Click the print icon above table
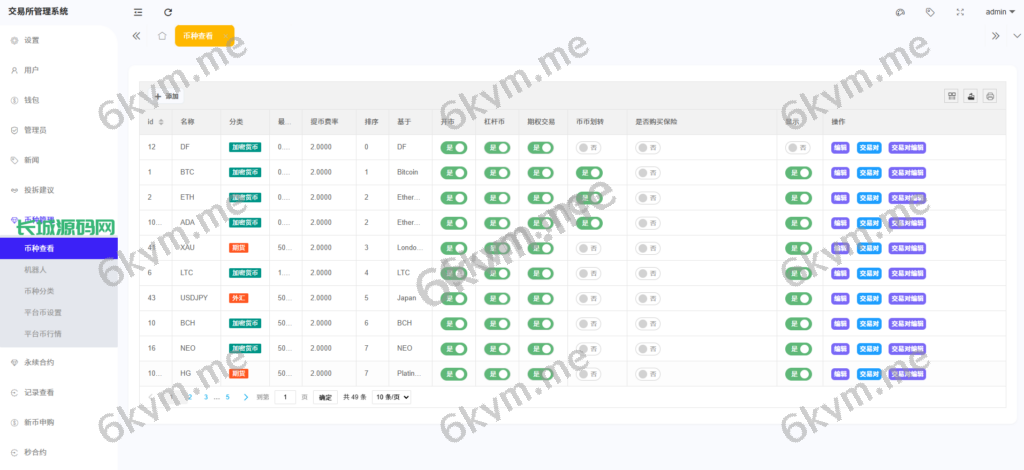Screen dimensions: 1024x470 [x=990, y=96]
